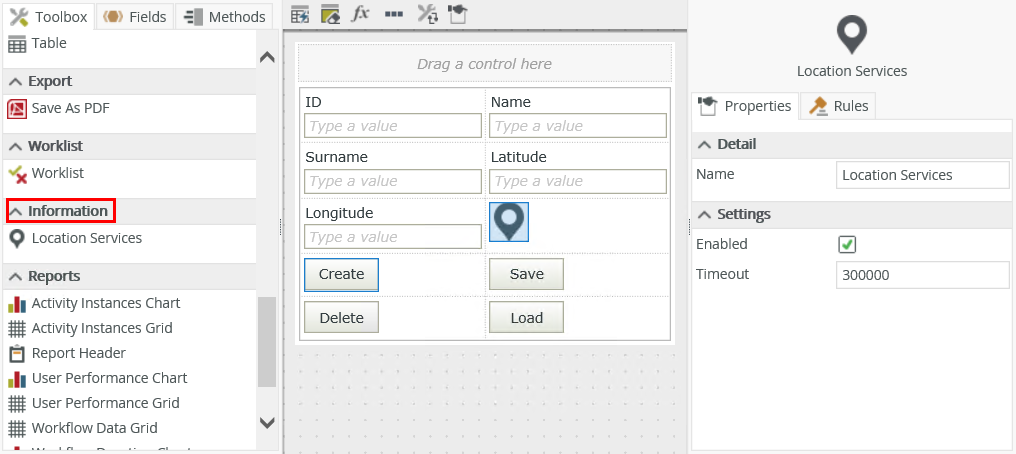Click the ID text box

(393, 126)
